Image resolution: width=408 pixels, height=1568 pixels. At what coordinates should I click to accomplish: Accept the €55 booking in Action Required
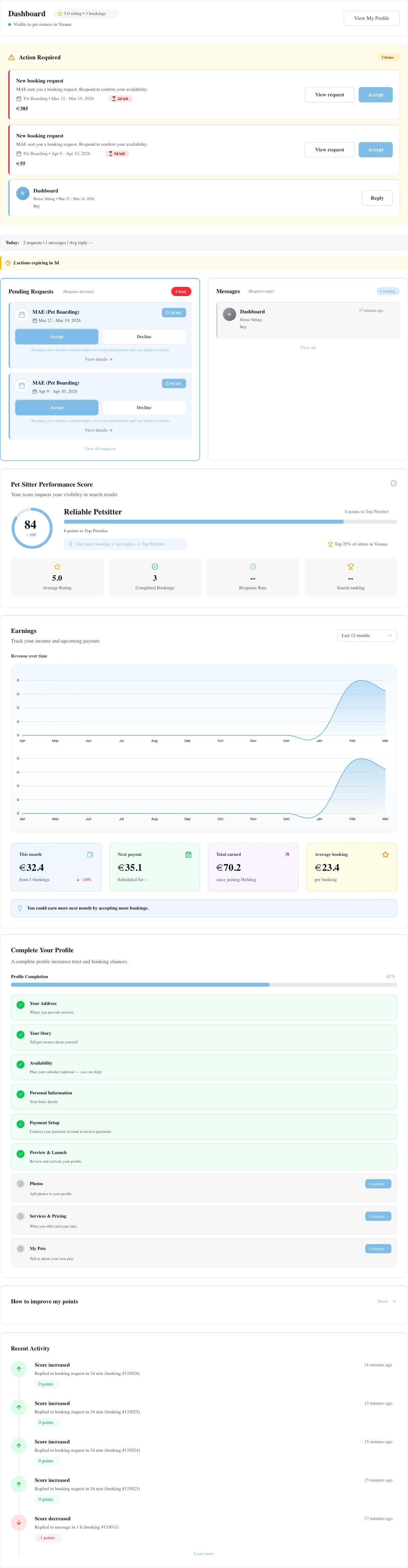point(376,150)
